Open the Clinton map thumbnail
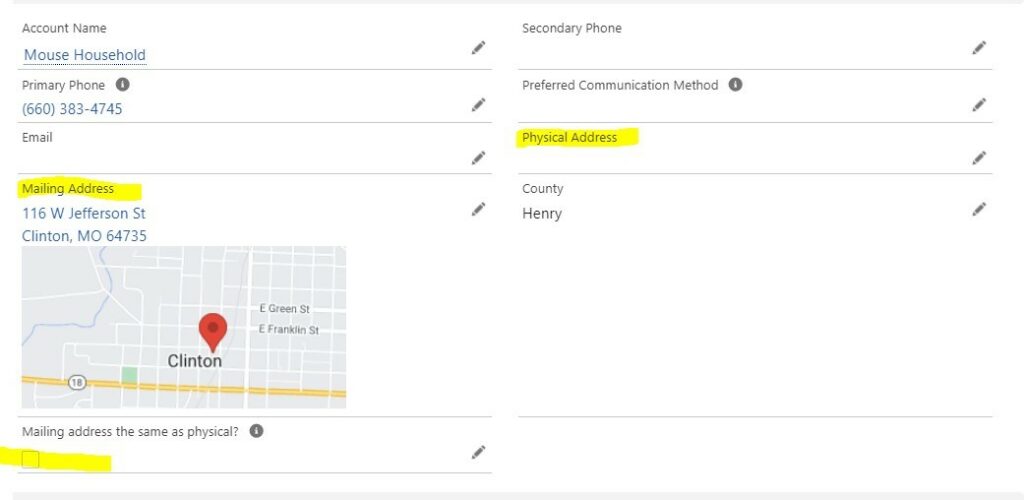This screenshot has width=1024, height=500. 184,327
